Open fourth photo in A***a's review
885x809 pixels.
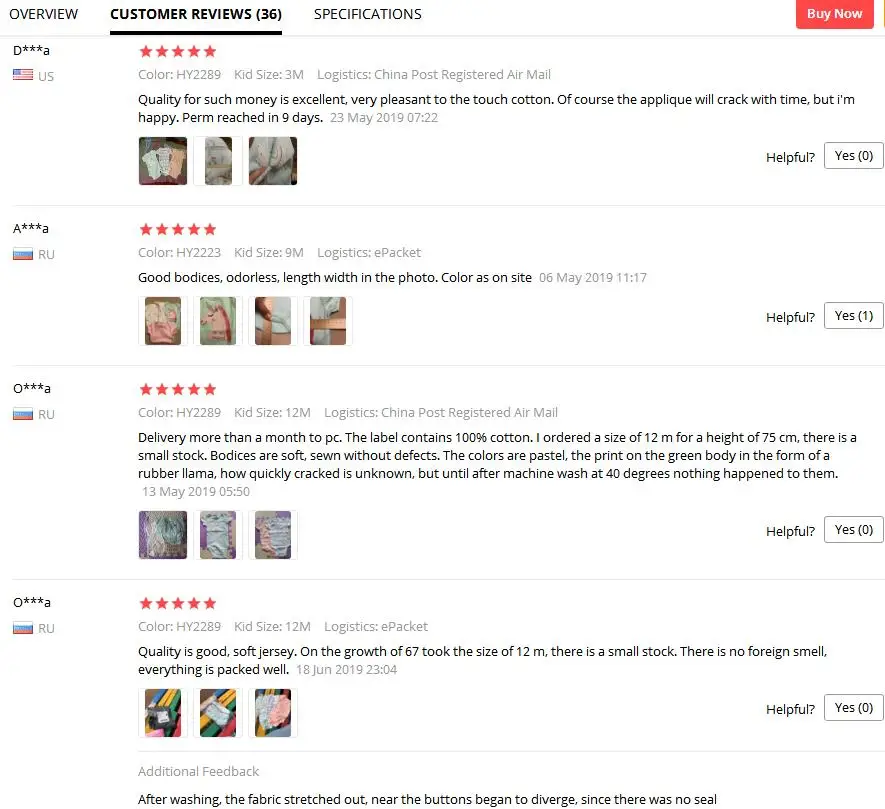click(328, 321)
